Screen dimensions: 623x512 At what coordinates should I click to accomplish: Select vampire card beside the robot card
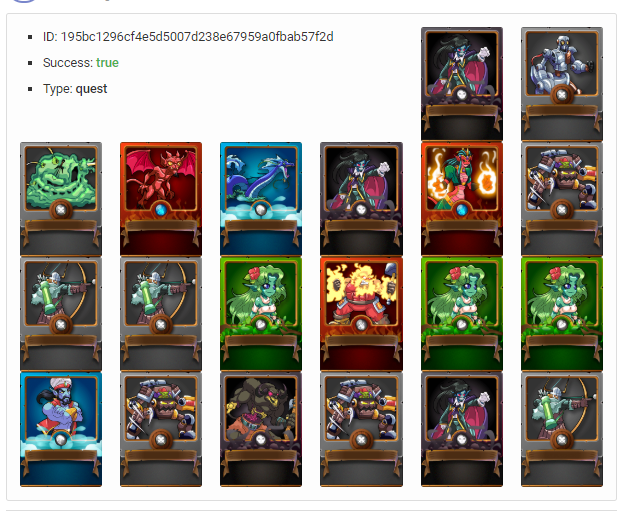[x=462, y=84]
